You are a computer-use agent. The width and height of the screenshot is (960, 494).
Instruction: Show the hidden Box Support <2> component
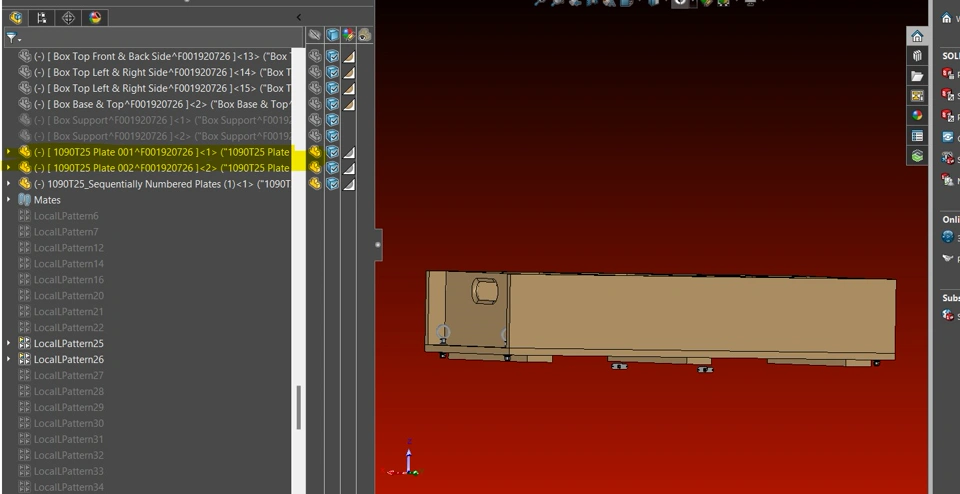(315, 136)
